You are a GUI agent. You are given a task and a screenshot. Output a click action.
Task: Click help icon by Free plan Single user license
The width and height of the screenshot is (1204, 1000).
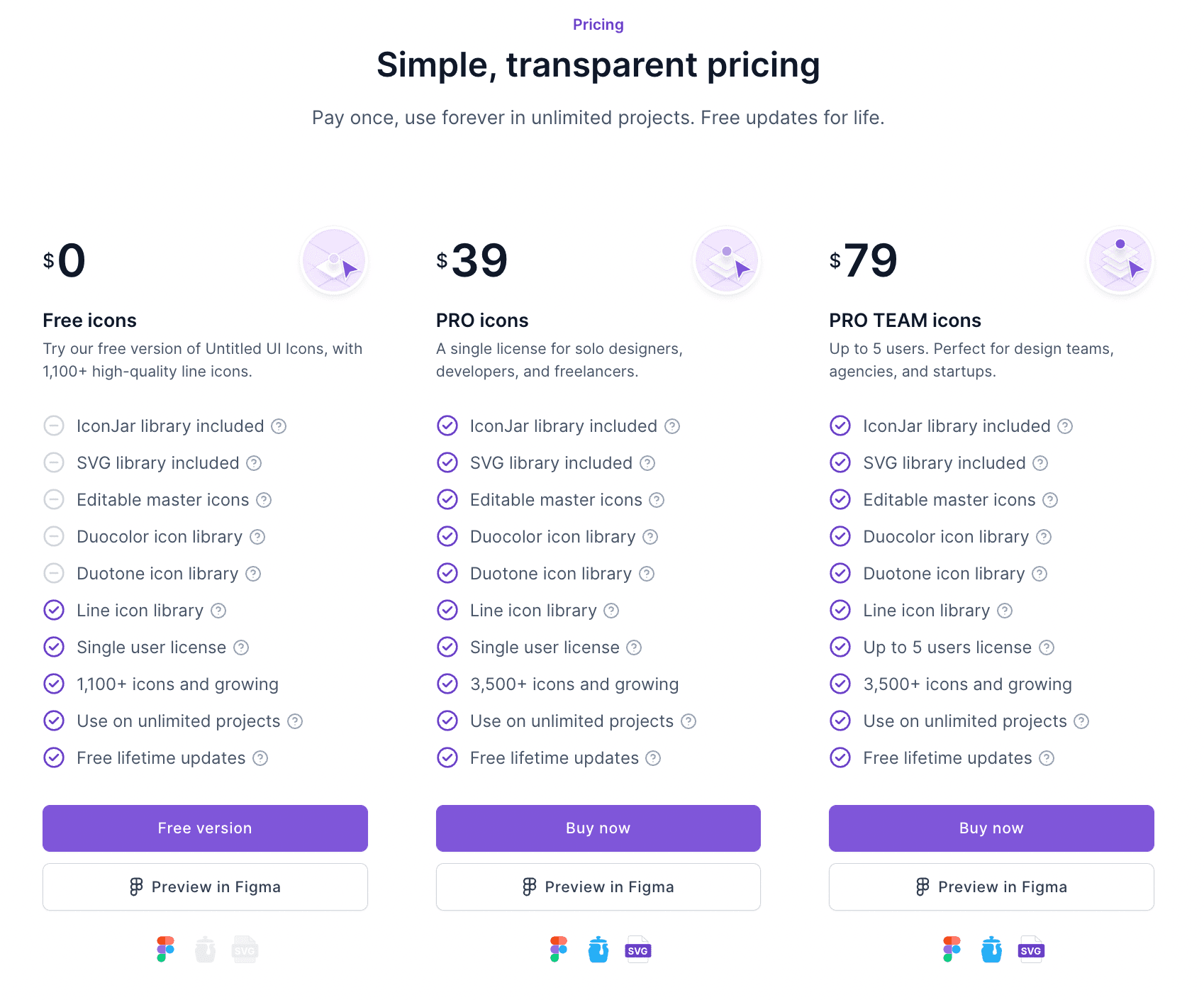coord(241,648)
